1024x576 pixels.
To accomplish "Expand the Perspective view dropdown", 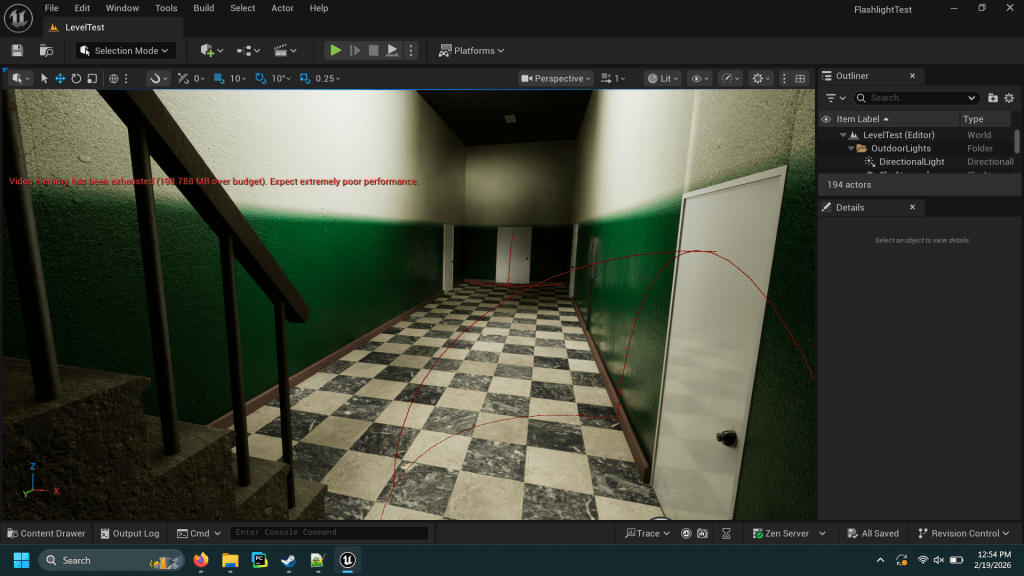I will click(x=556, y=78).
